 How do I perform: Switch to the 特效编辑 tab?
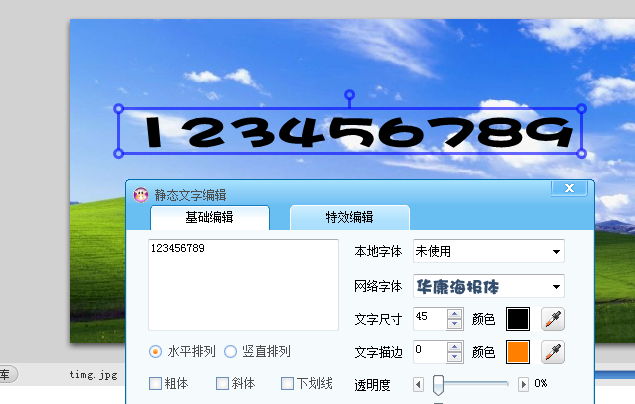pyautogui.click(x=349, y=218)
